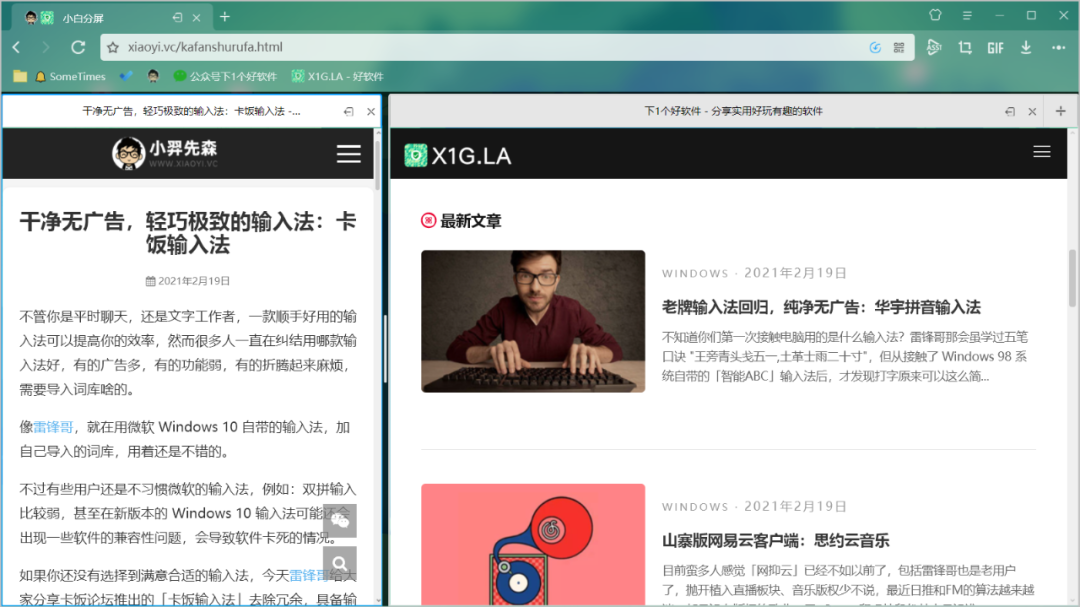Open article 老牌输入法回归,纯净无广告:华宇拼音输入法
Image resolution: width=1080 pixels, height=607 pixels.
(821, 307)
